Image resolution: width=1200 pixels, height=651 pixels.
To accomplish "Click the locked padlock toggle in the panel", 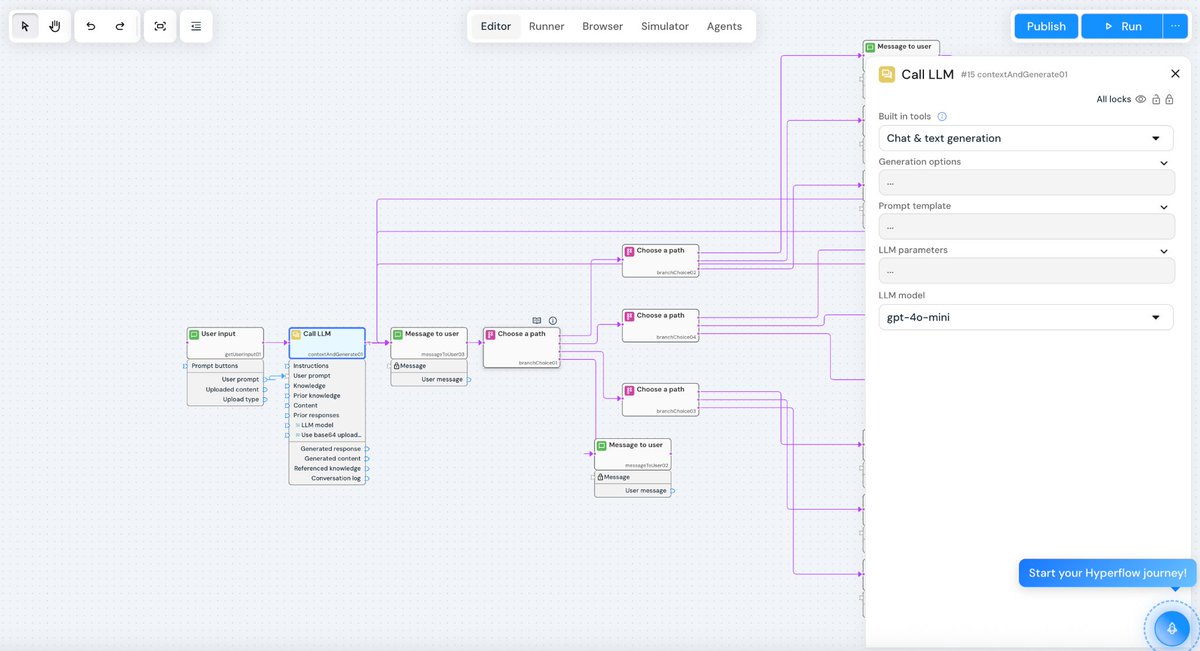I will tap(1169, 99).
